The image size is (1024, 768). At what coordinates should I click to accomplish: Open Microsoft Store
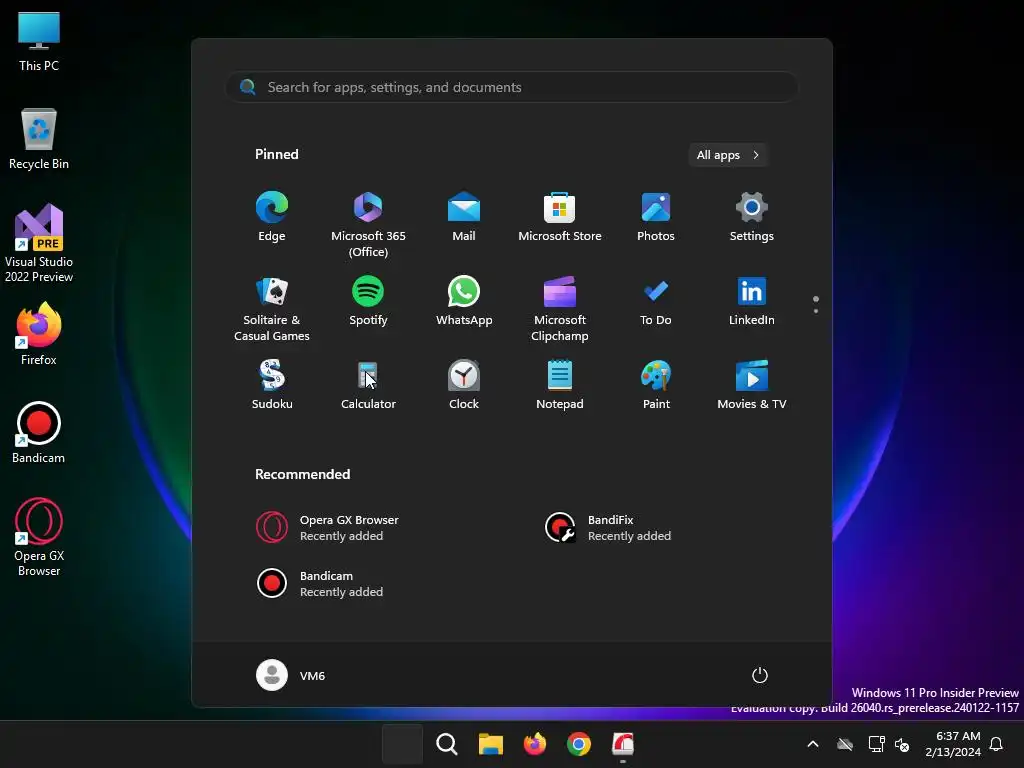pyautogui.click(x=560, y=217)
